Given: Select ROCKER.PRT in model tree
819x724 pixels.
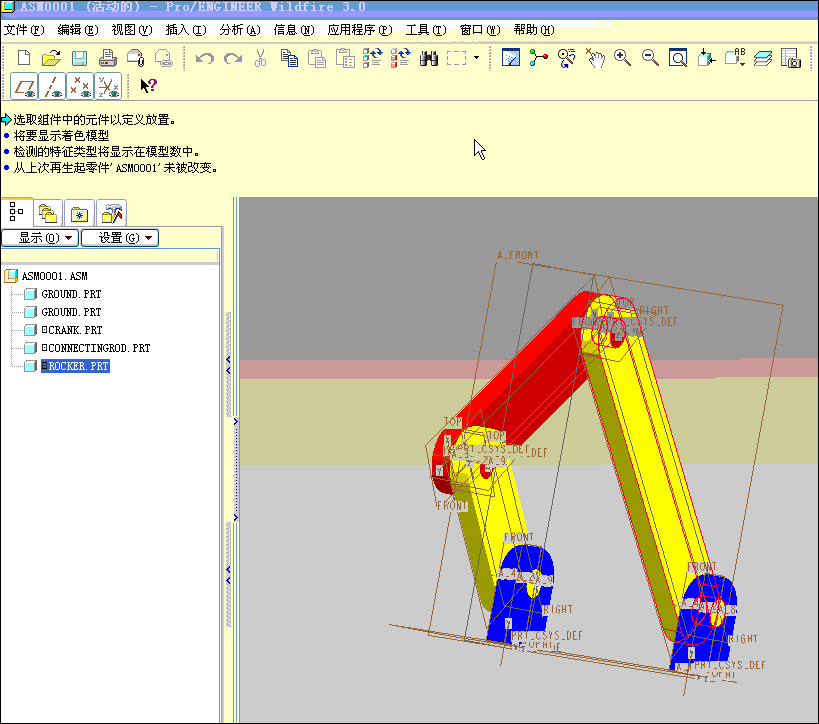Looking at the screenshot, I should pos(75,366).
